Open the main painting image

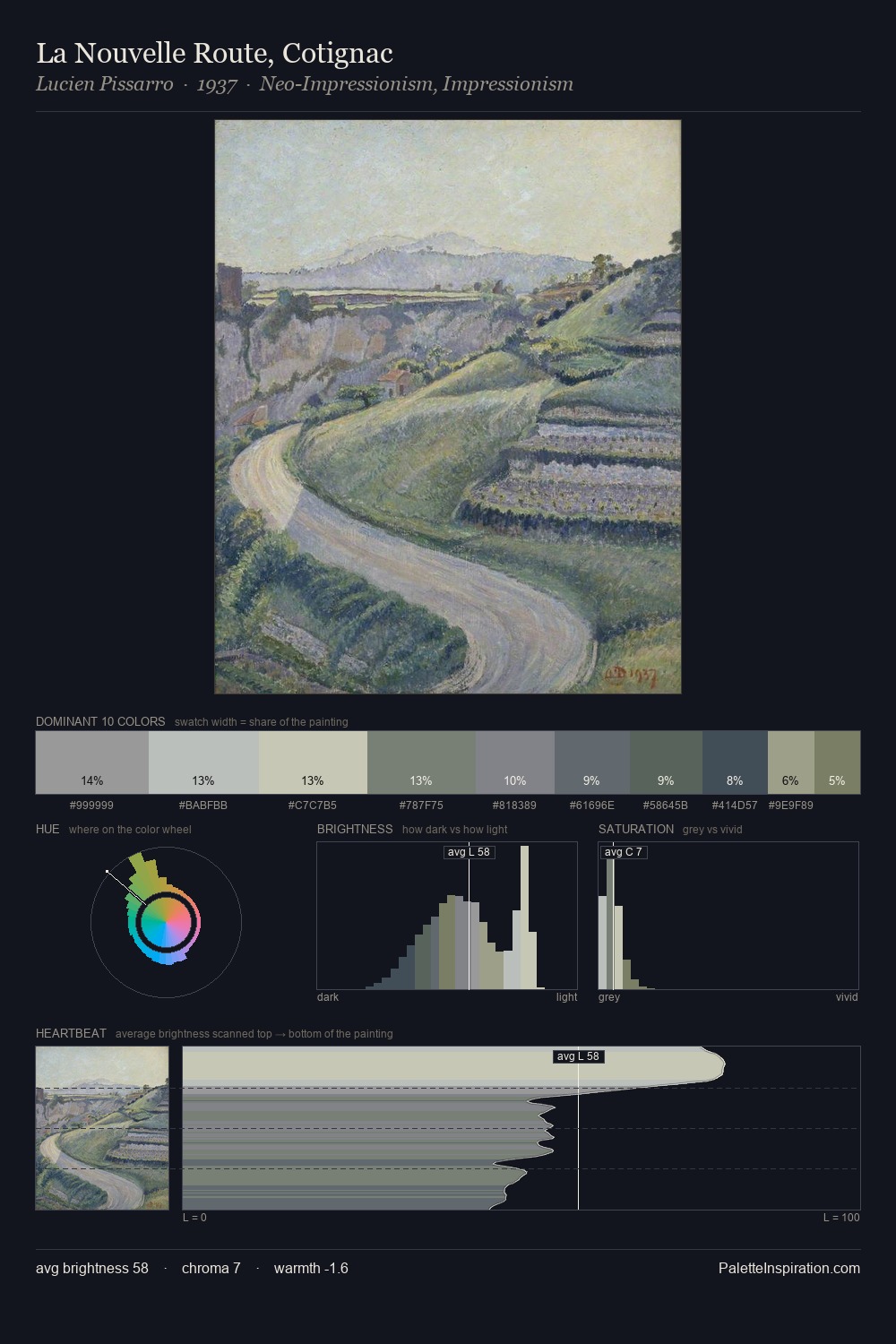(448, 407)
